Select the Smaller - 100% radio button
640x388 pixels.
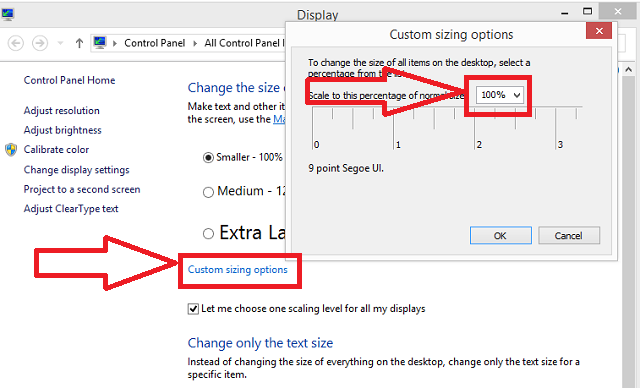(208, 157)
